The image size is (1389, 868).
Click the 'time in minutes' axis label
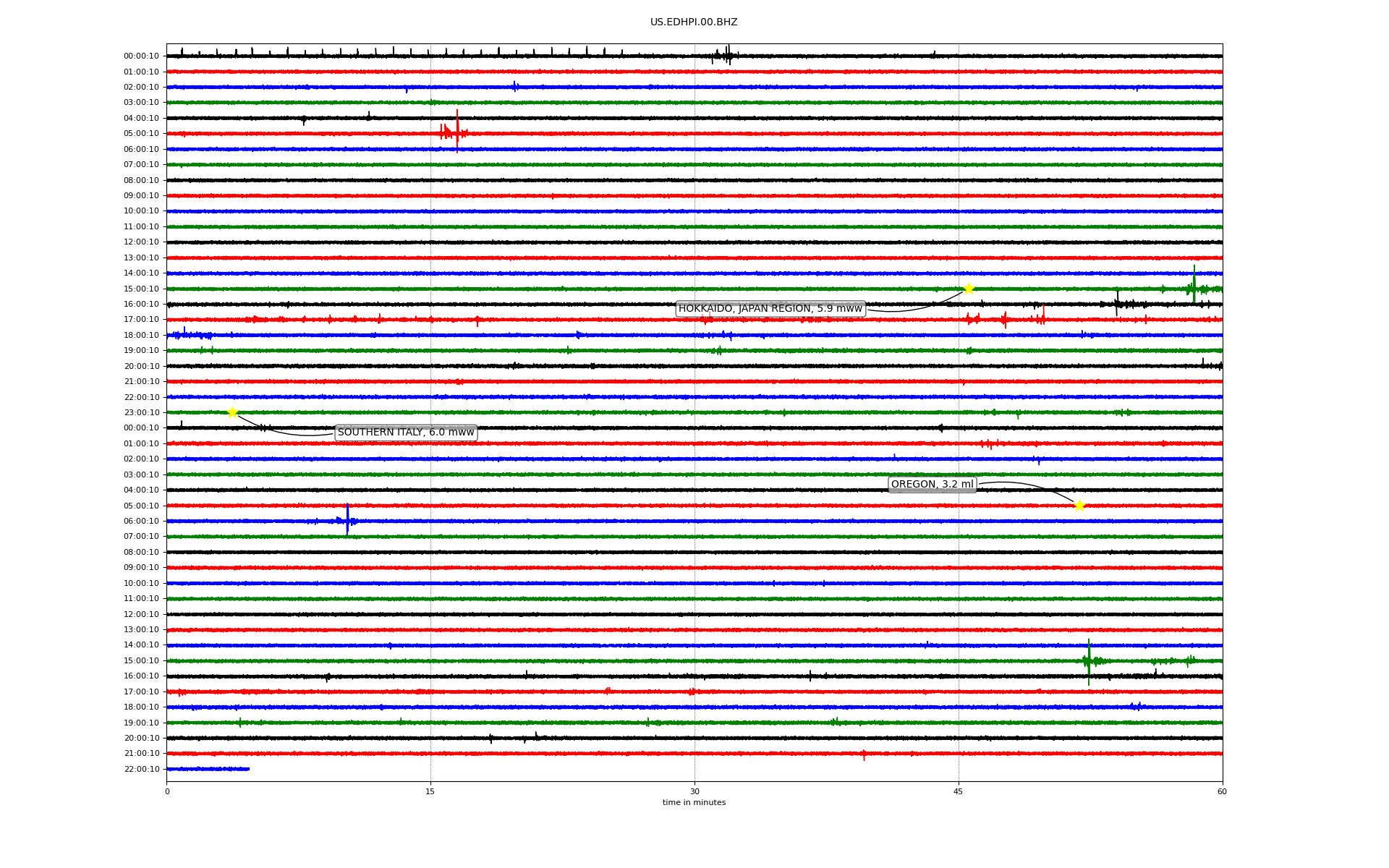(694, 802)
